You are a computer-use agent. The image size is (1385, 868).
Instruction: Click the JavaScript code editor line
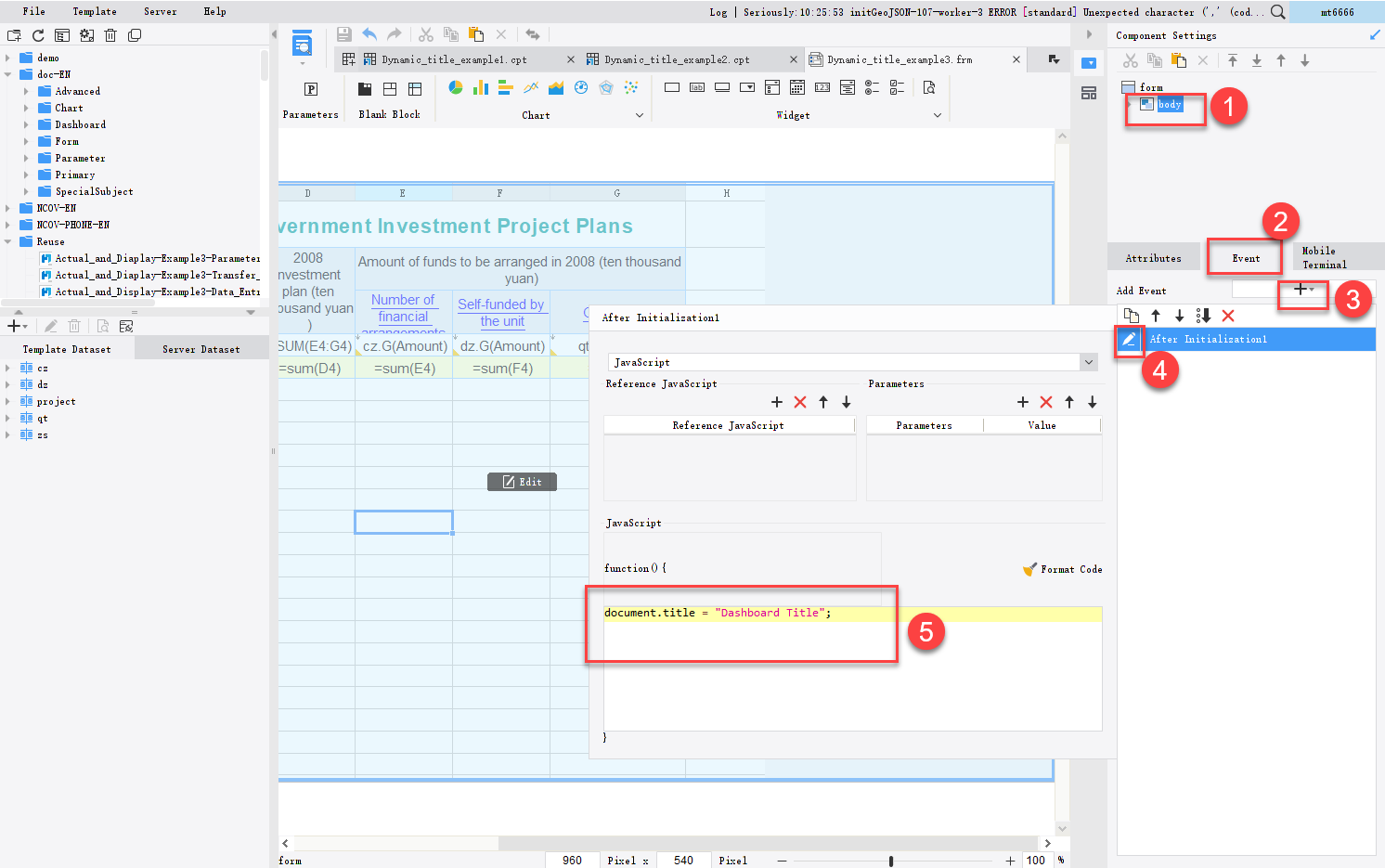853,613
